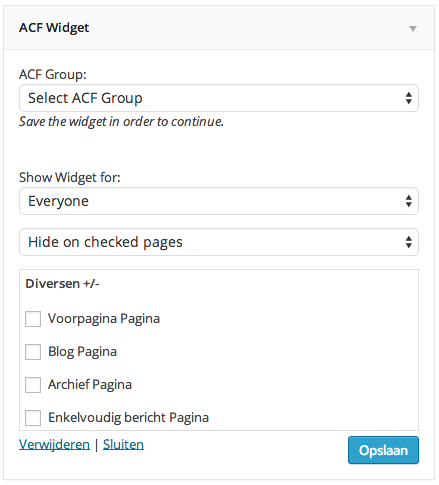The height and width of the screenshot is (485, 439).
Task: Click the up-down arrows on the ACF Group select
Action: pos(408,98)
